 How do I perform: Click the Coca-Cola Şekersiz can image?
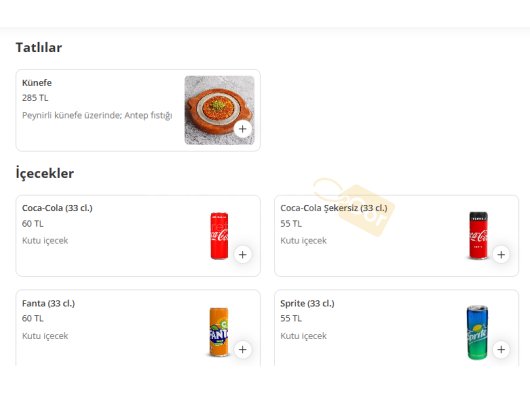tap(478, 236)
